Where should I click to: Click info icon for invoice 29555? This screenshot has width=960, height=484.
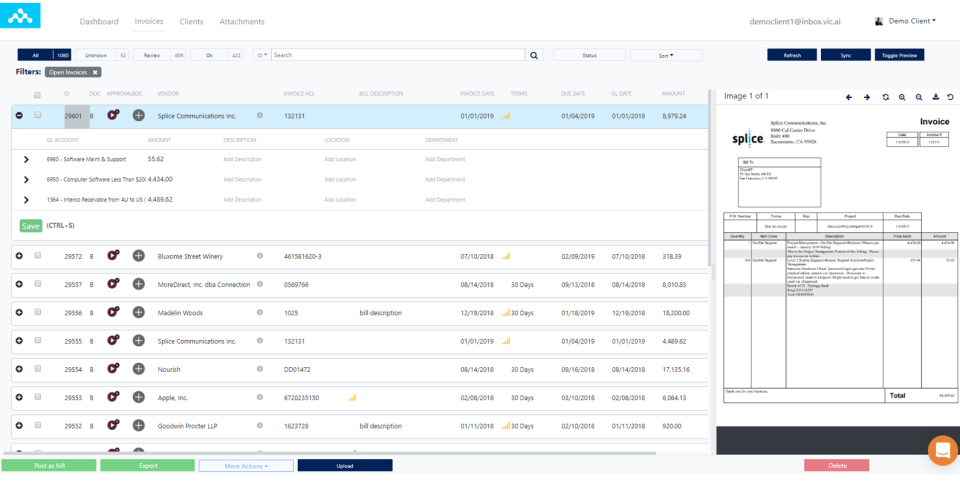click(x=260, y=341)
